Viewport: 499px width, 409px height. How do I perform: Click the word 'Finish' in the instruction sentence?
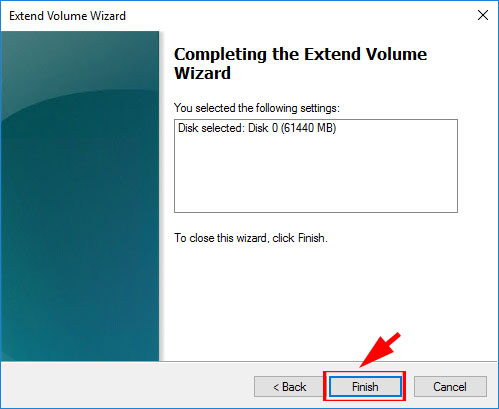point(311,238)
